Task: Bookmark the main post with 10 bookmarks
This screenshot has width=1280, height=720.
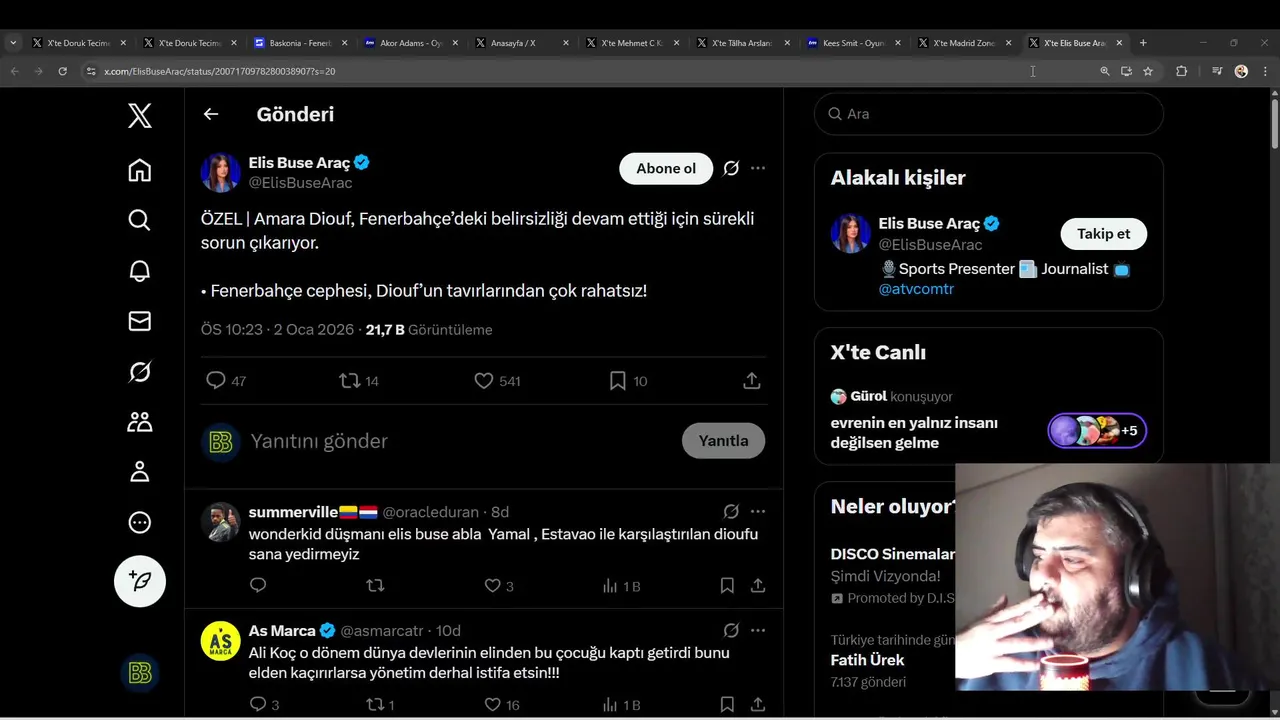Action: point(618,380)
